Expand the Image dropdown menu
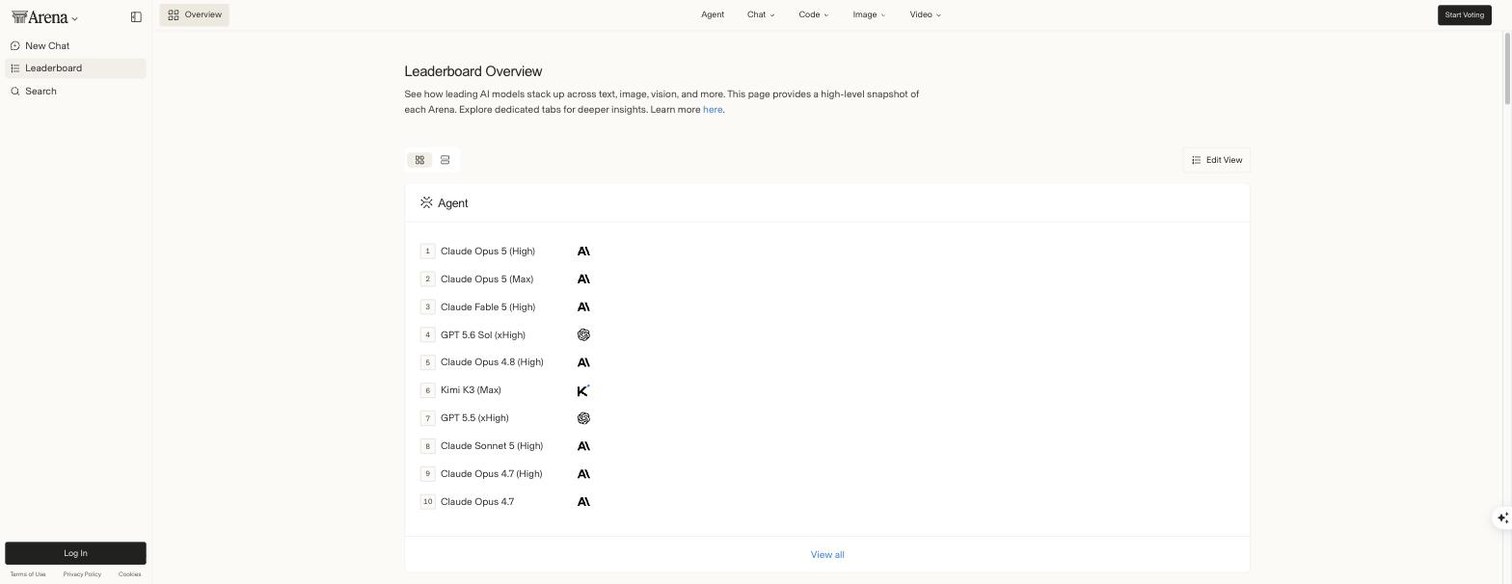Image resolution: width=1512 pixels, height=584 pixels. pyautogui.click(x=869, y=15)
